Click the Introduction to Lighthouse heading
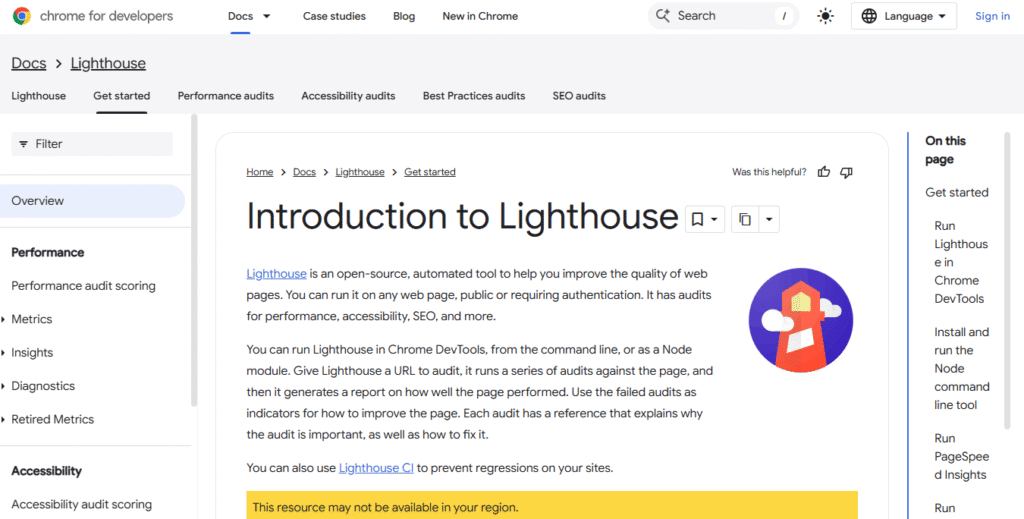 (462, 217)
